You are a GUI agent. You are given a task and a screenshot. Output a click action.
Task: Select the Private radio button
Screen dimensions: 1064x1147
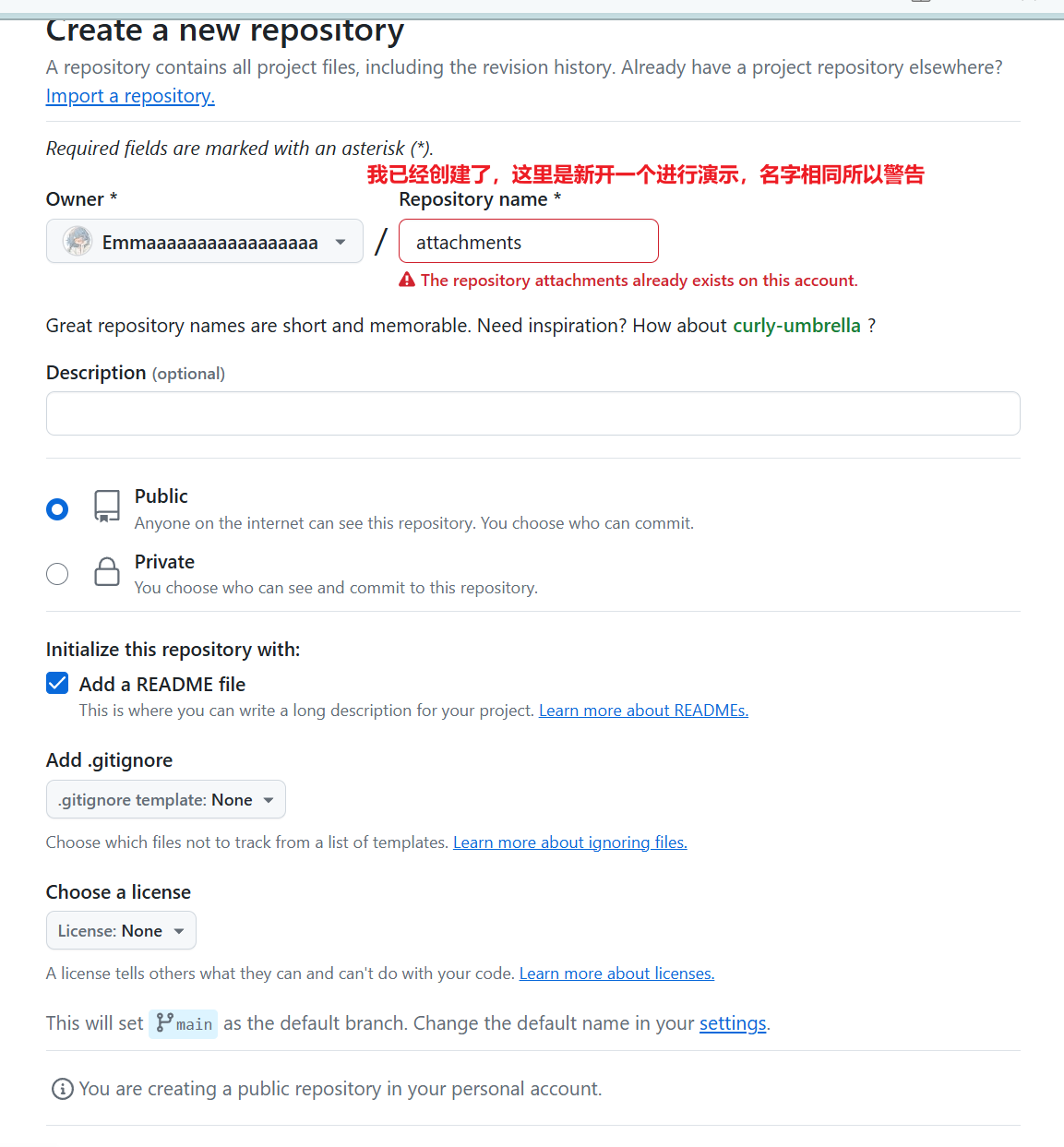pos(57,574)
